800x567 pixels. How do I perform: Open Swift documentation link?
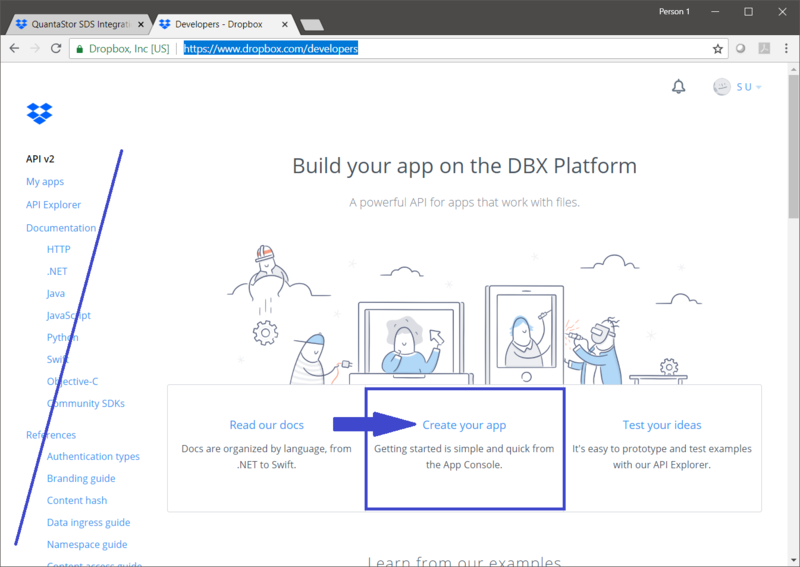[x=57, y=359]
